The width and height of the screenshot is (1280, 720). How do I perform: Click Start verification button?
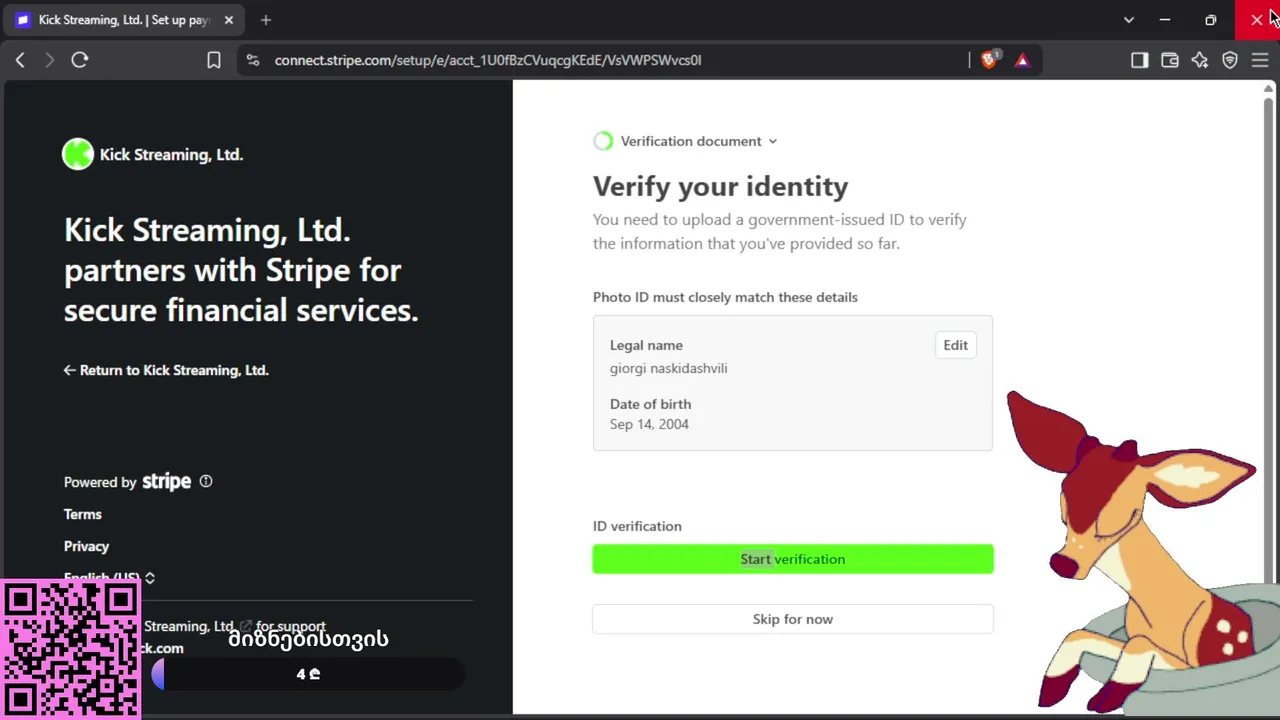tap(793, 559)
